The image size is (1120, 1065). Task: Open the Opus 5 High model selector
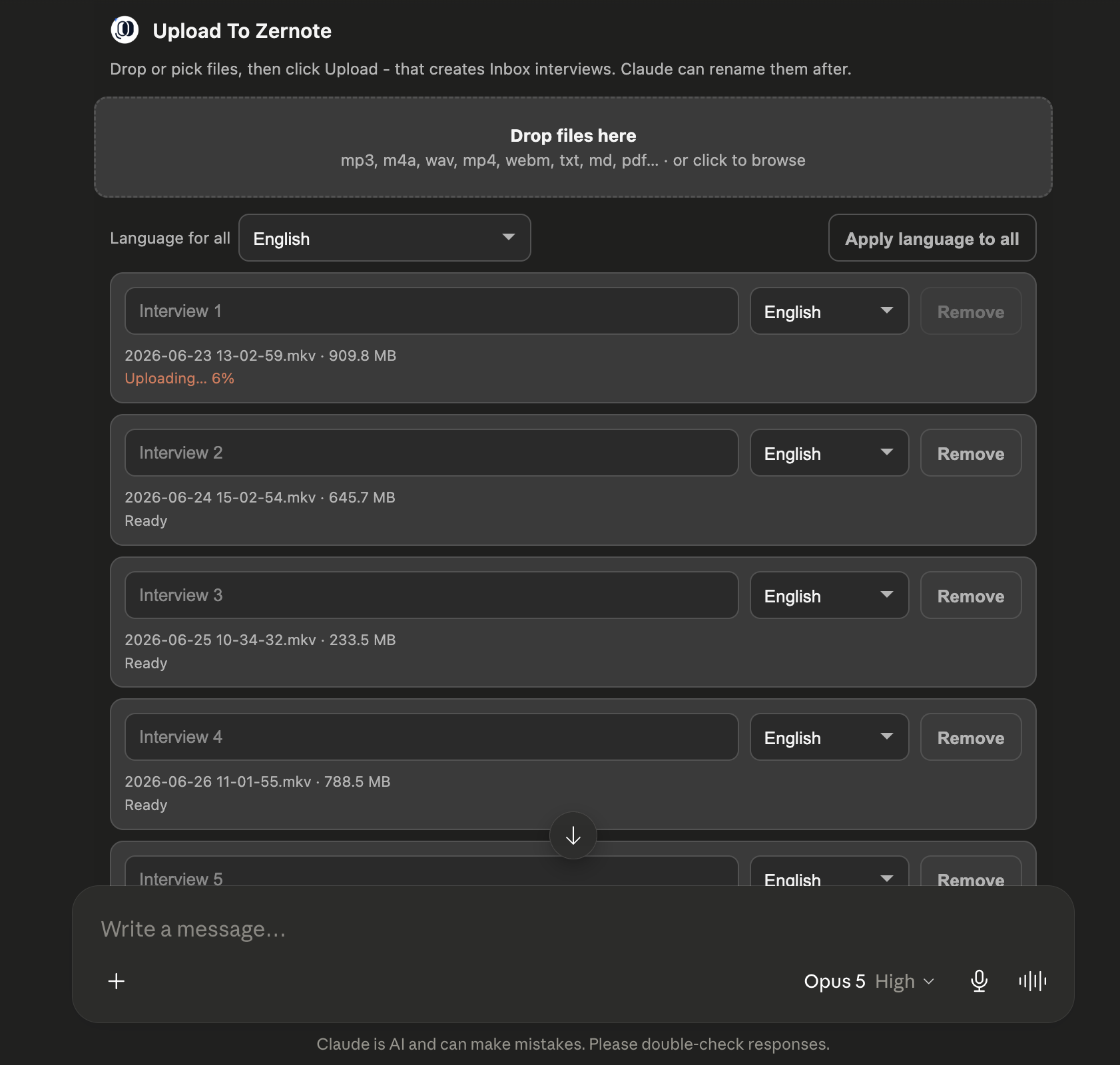coord(869,981)
